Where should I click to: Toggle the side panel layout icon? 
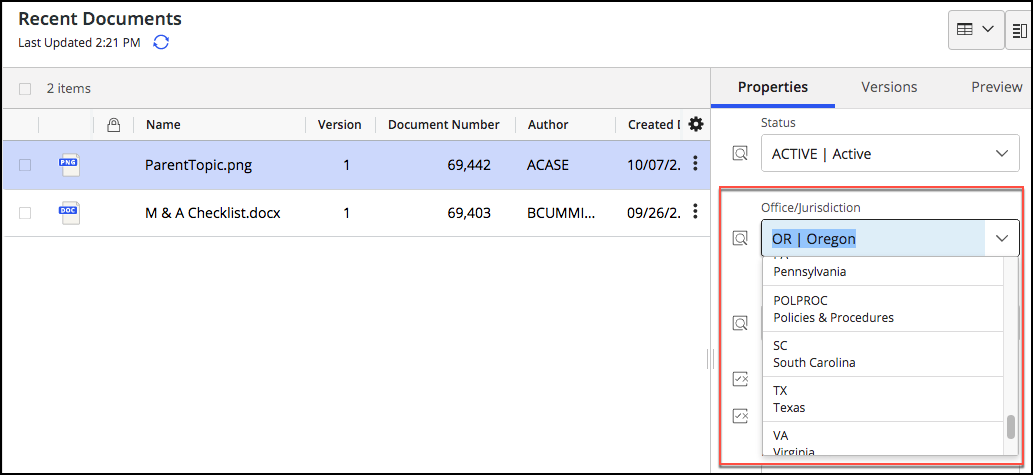click(1020, 31)
